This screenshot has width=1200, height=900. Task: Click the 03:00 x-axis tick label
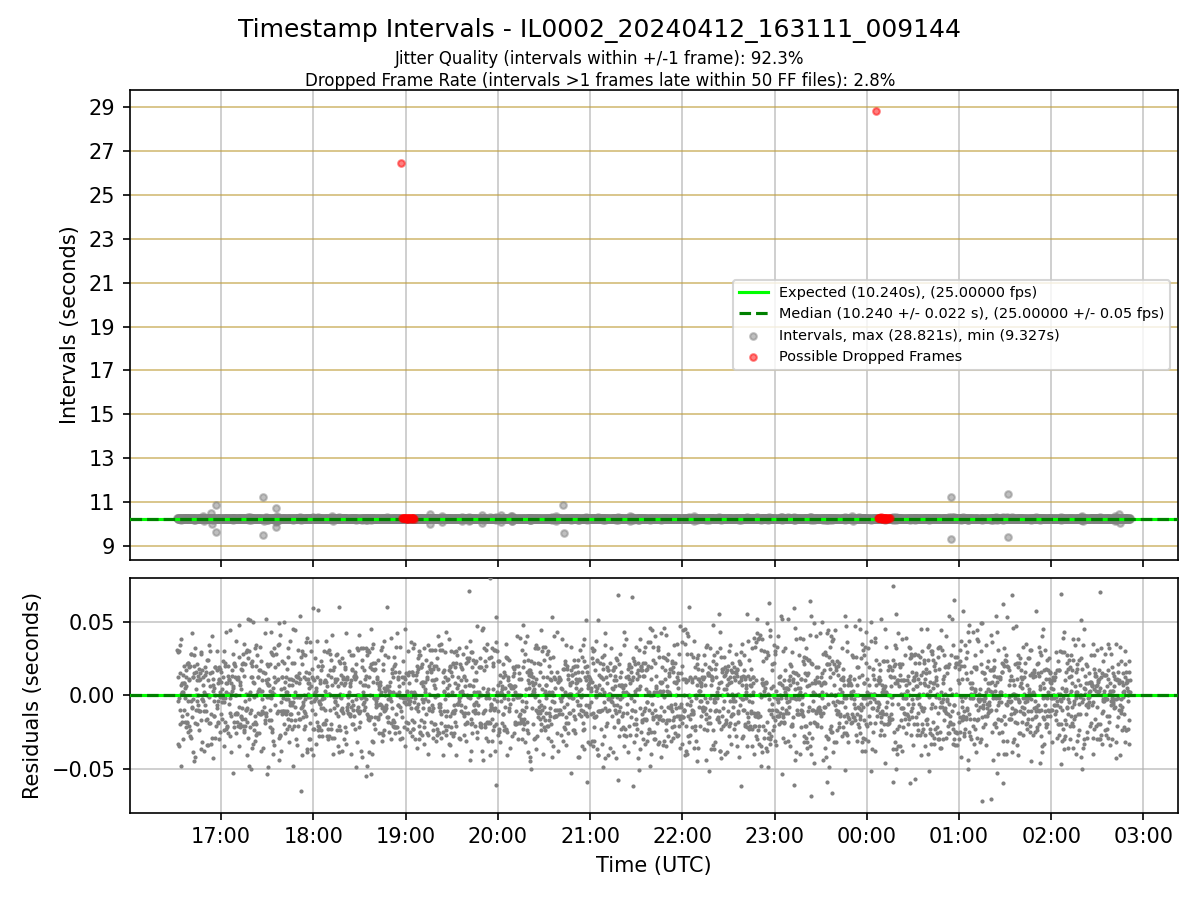(1144, 836)
